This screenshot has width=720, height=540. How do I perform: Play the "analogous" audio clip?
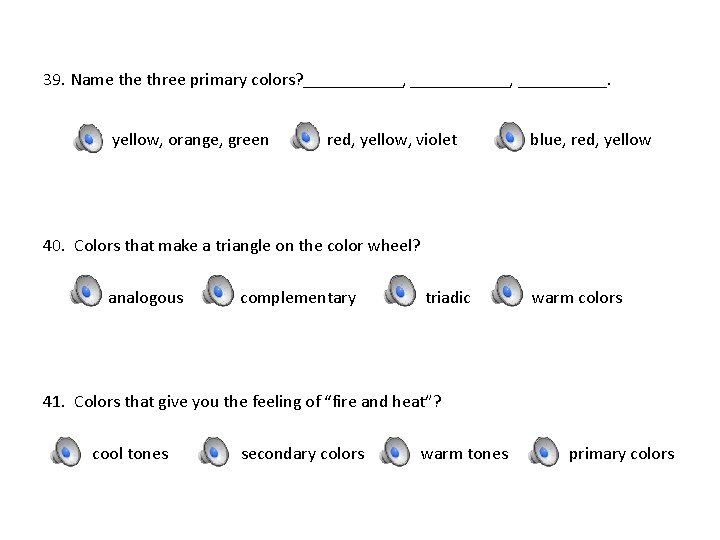[x=85, y=292]
